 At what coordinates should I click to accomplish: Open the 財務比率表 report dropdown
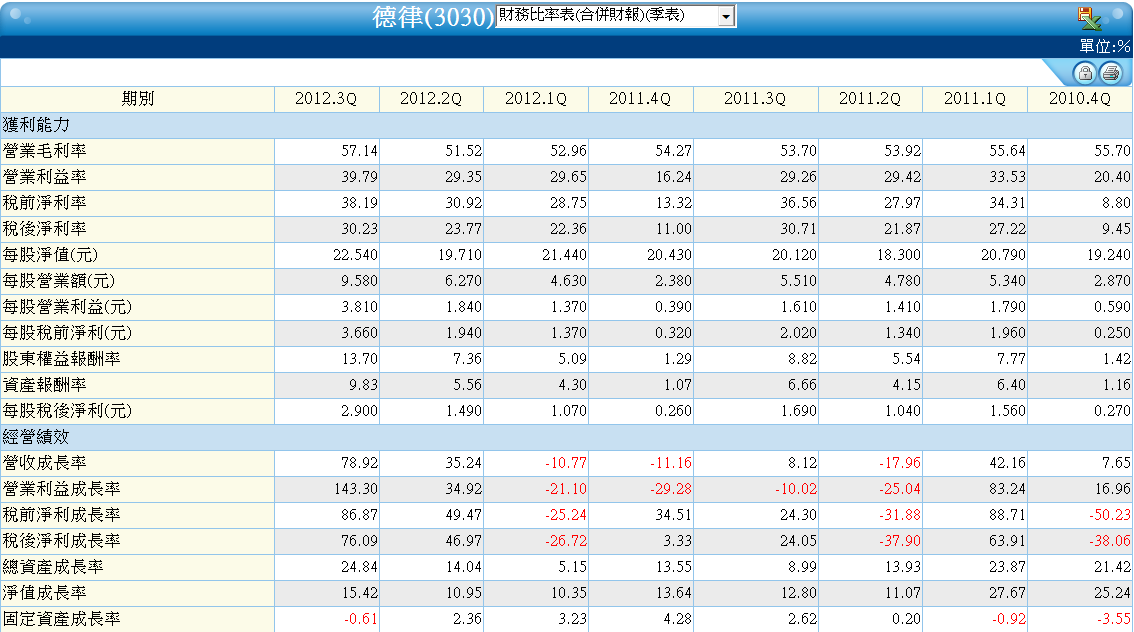pyautogui.click(x=727, y=17)
